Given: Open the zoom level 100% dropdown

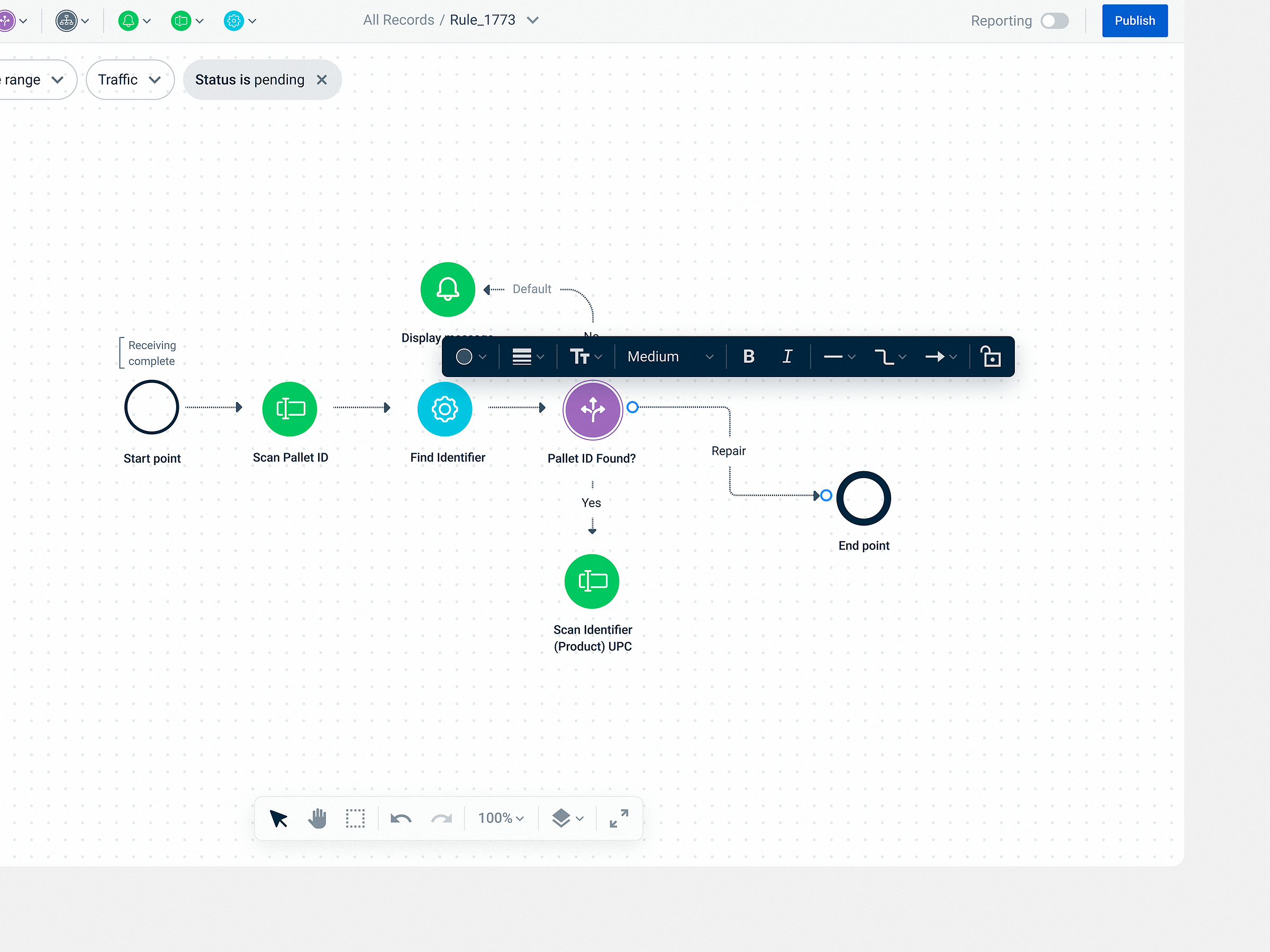Looking at the screenshot, I should coord(500,818).
